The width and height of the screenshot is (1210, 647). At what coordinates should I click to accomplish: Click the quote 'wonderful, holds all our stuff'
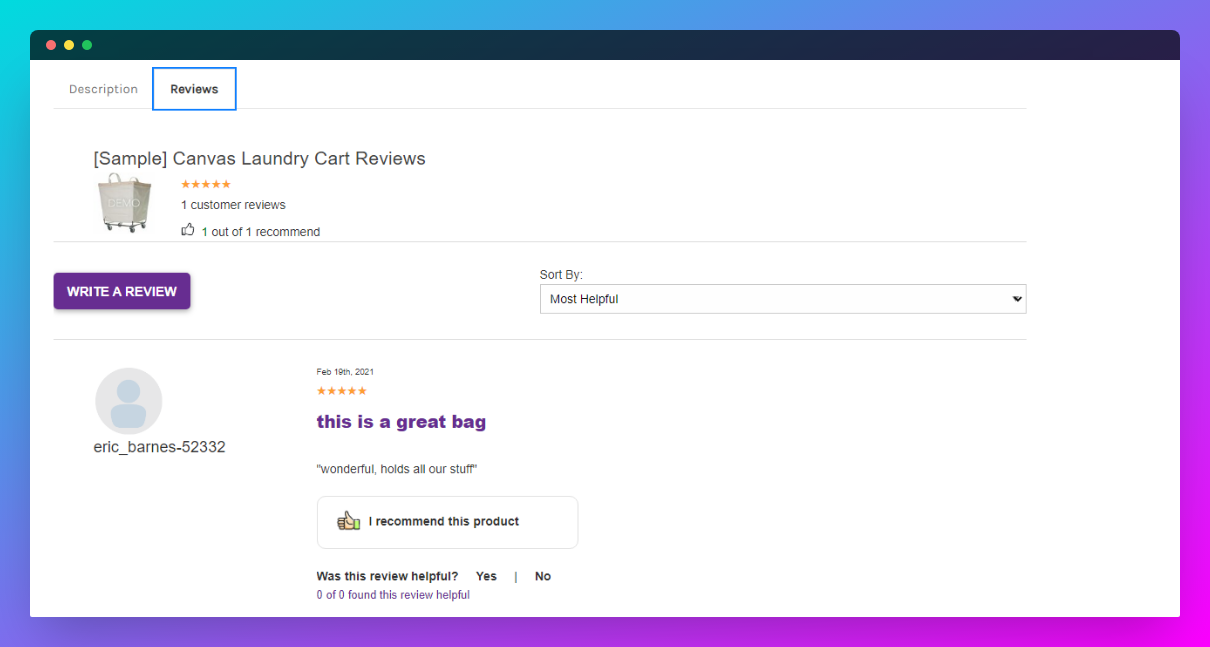397,469
